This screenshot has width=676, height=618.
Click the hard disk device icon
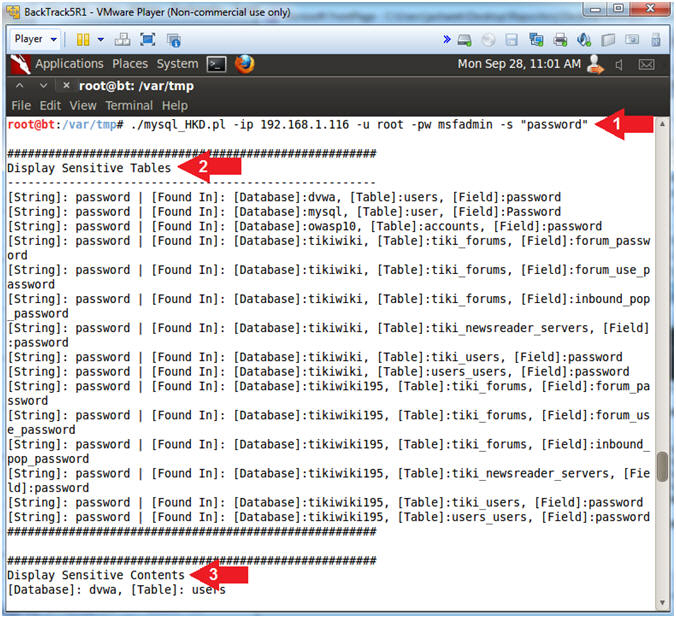(x=464, y=40)
